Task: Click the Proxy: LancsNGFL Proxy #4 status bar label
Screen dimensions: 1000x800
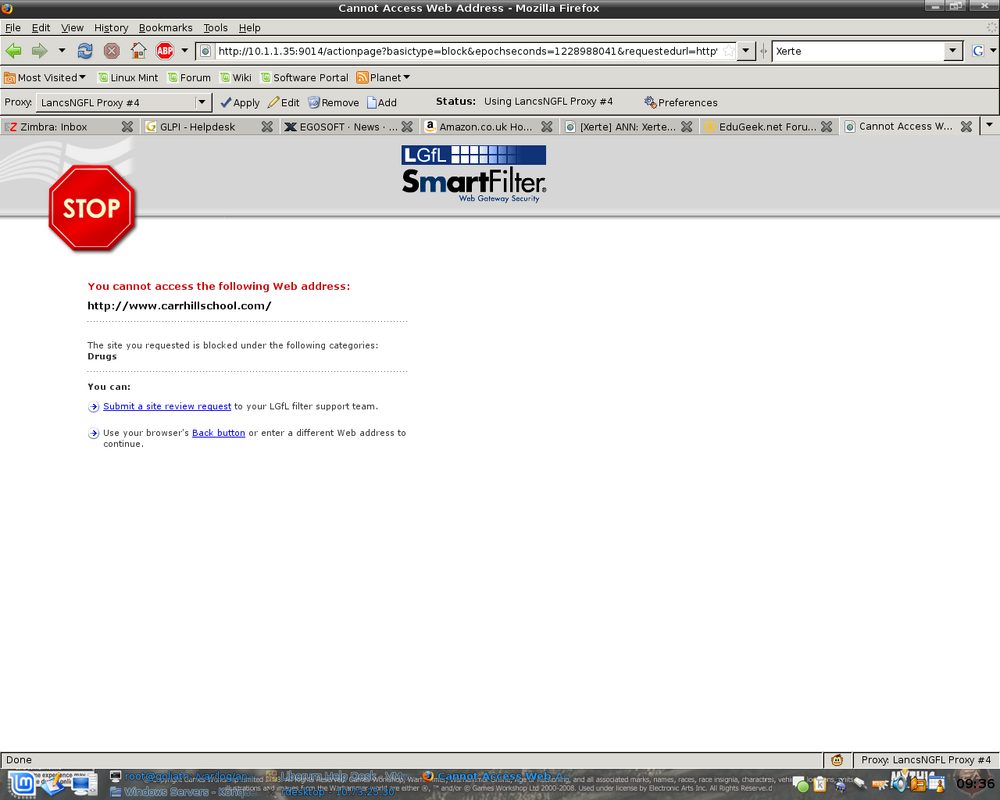Action: pyautogui.click(x=925, y=760)
